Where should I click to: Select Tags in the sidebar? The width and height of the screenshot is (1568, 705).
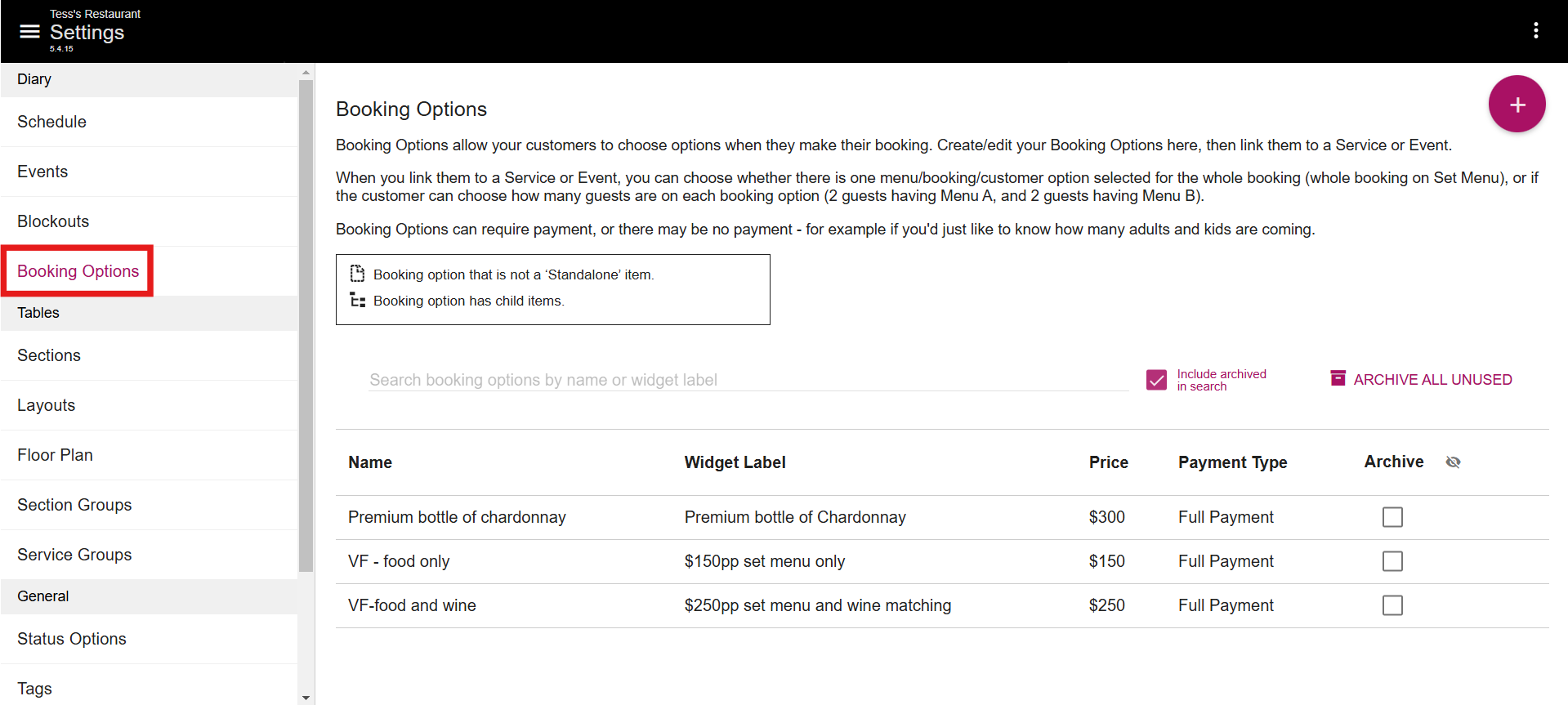coord(34,688)
